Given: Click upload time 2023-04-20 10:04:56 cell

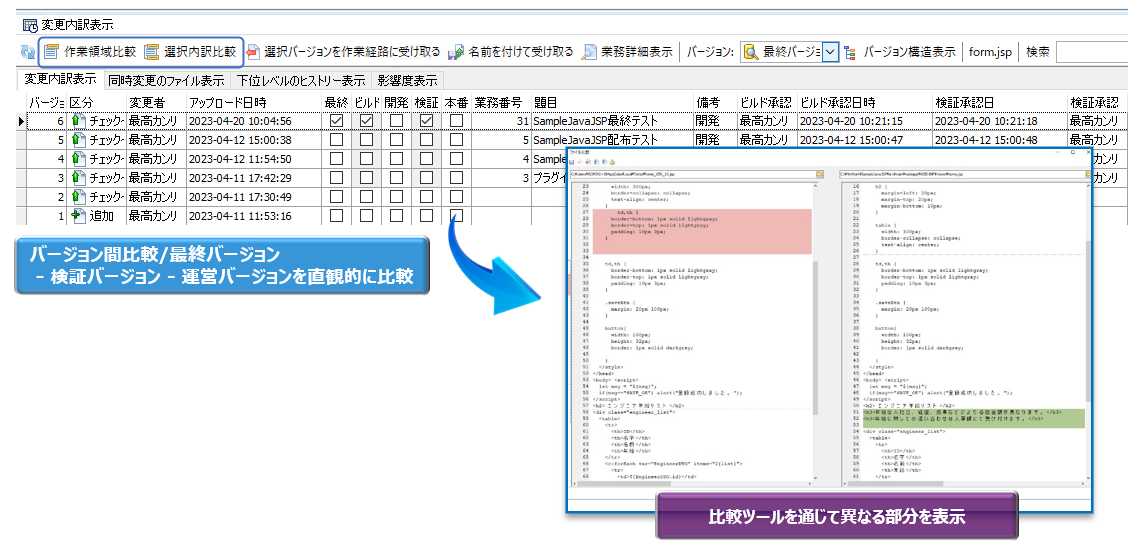Looking at the screenshot, I should [252, 121].
